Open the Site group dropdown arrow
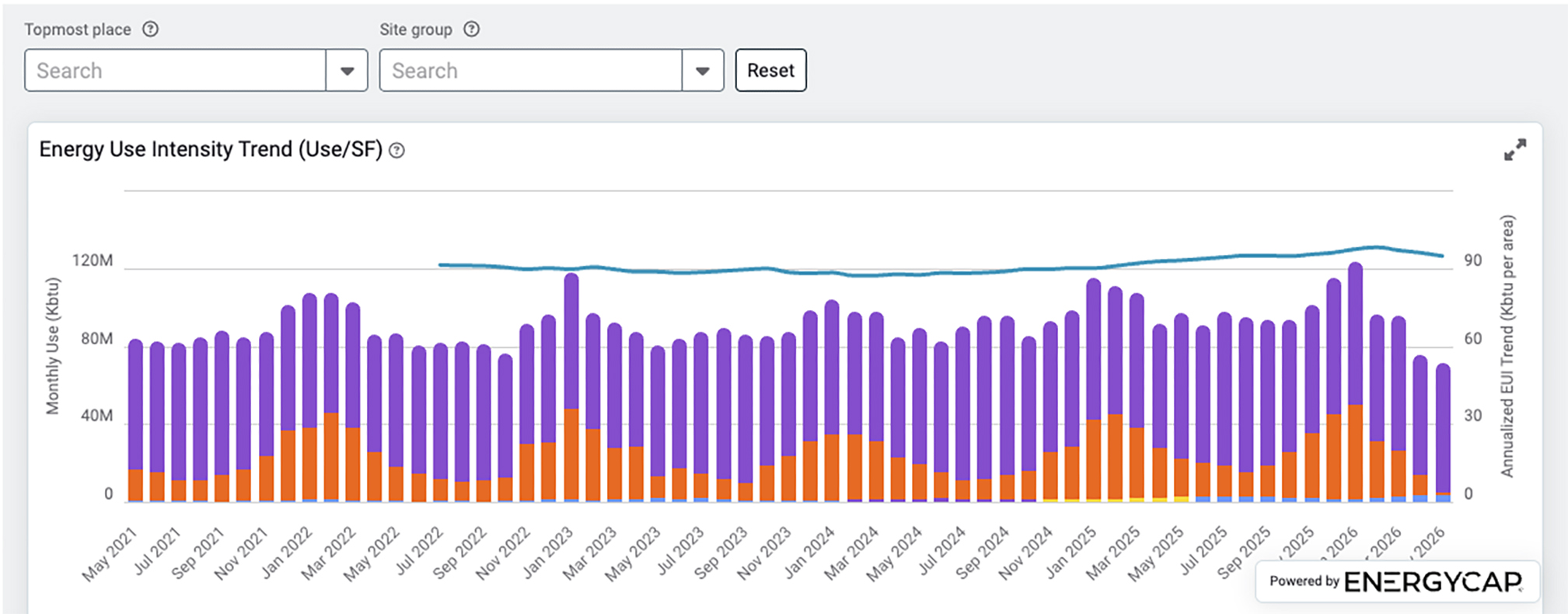Image resolution: width=1568 pixels, height=614 pixels. [703, 71]
